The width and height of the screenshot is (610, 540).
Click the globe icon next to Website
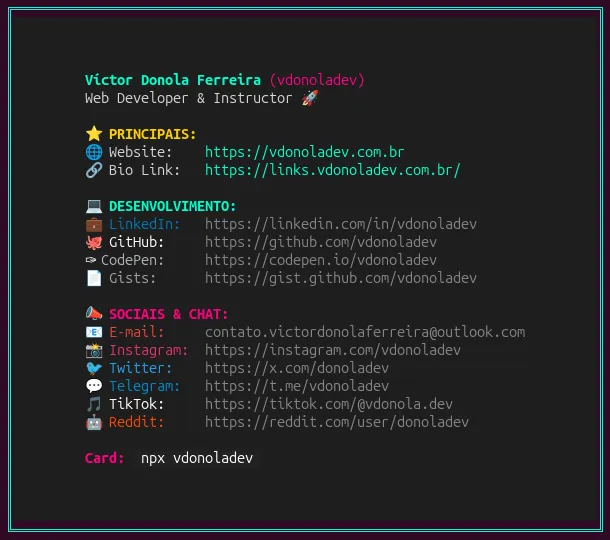point(94,152)
